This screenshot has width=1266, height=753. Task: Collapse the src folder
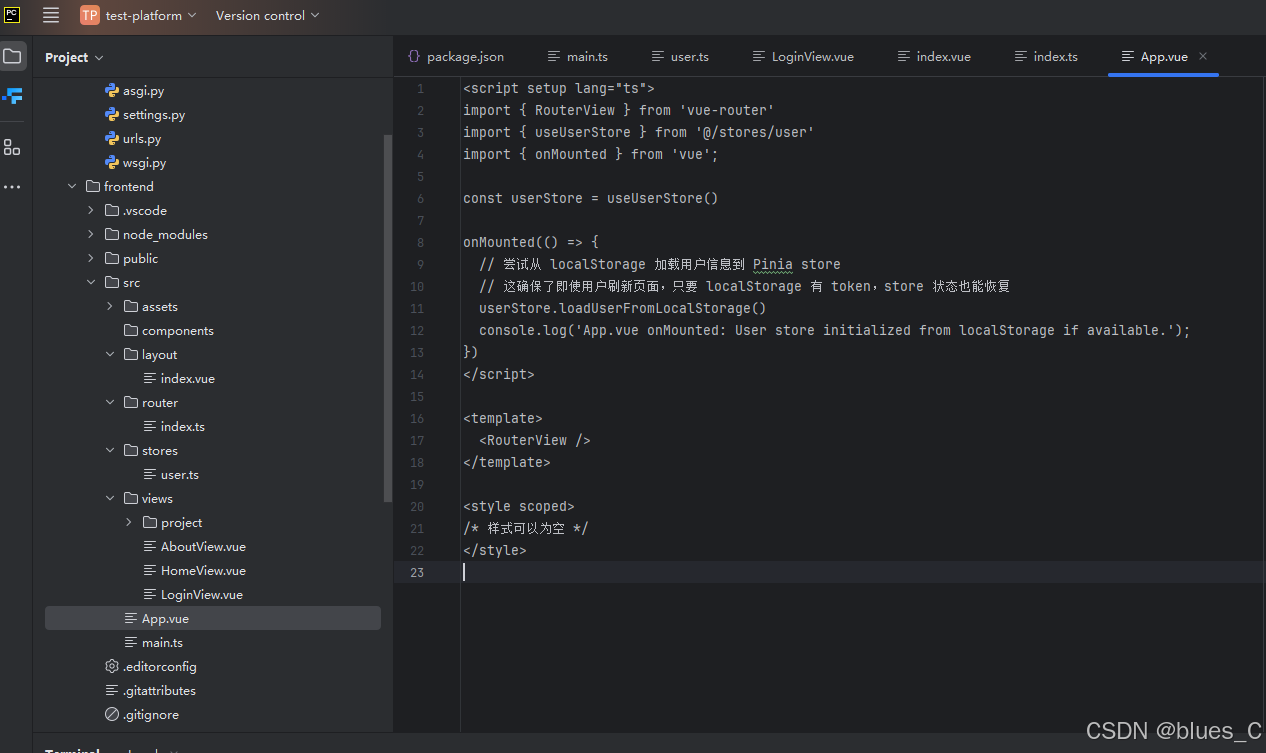(x=91, y=283)
